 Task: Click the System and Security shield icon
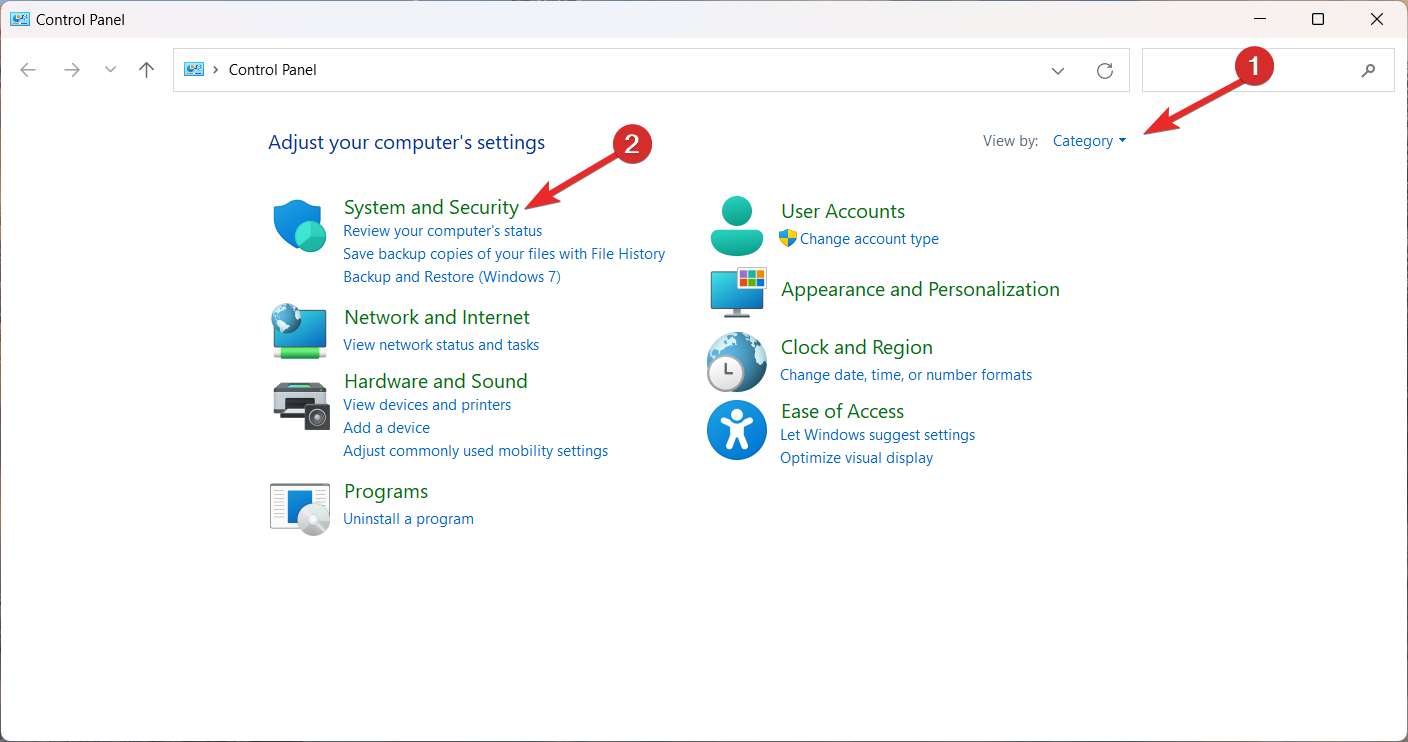[x=300, y=225]
